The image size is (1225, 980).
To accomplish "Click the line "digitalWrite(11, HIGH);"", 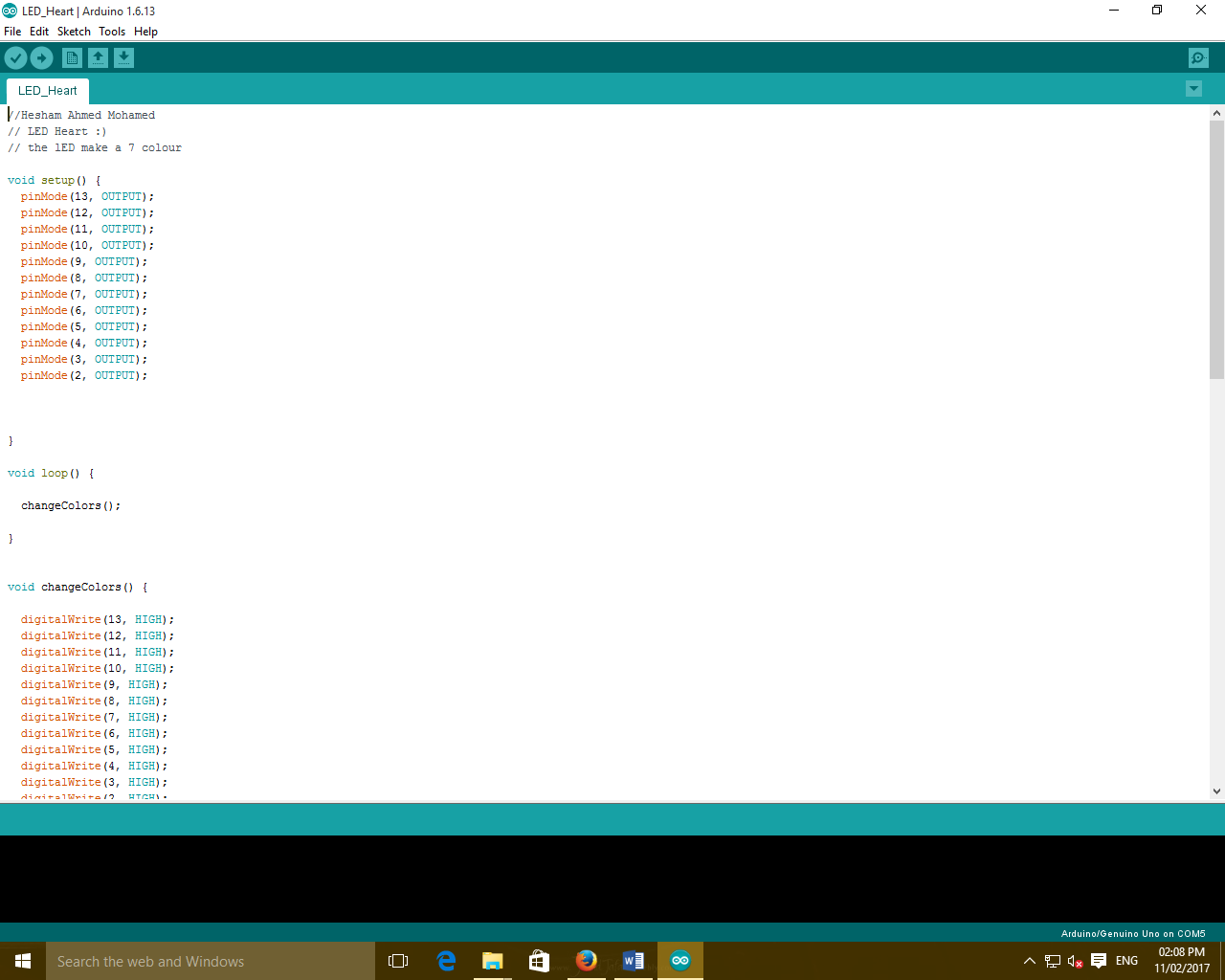I will coord(98,652).
